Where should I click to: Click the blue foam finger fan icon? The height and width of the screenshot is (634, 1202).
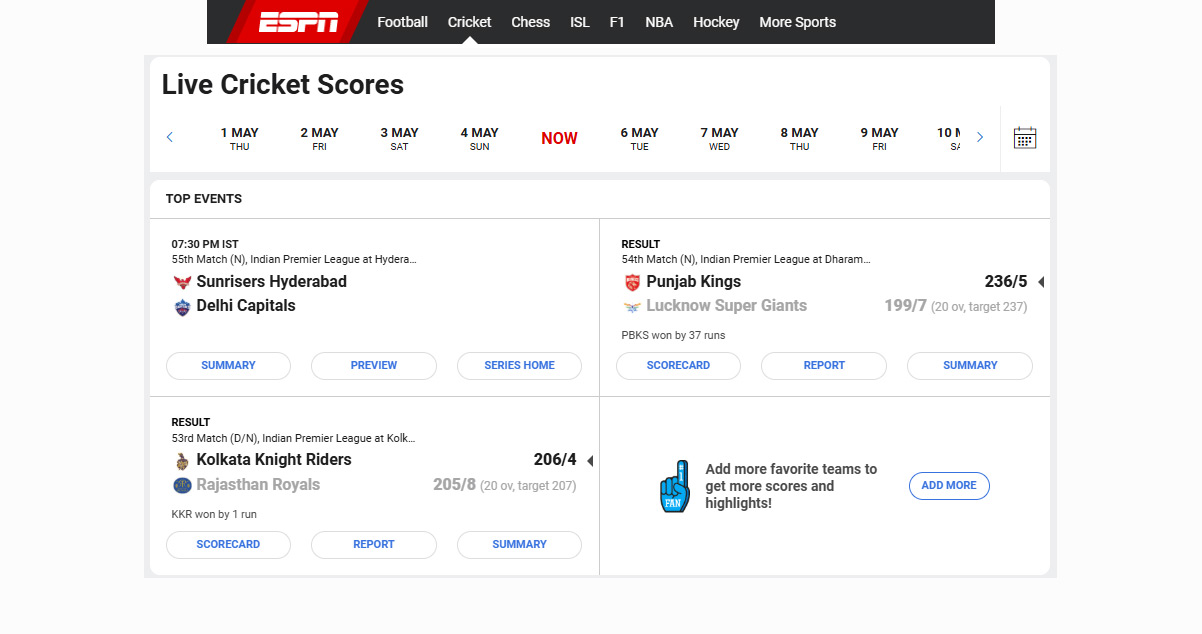point(675,487)
